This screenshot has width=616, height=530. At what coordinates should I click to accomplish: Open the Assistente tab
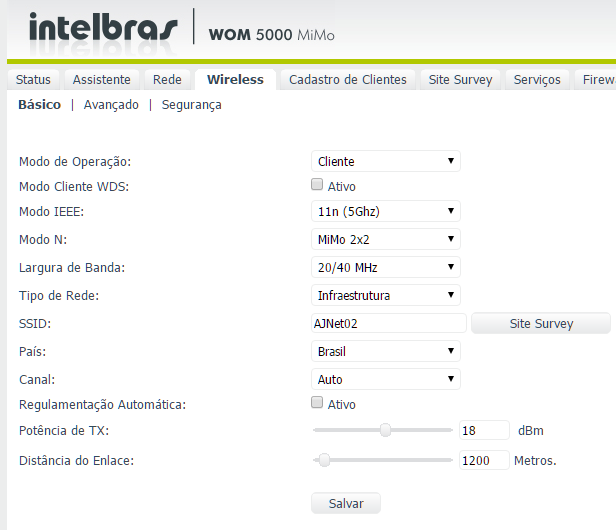tap(102, 80)
